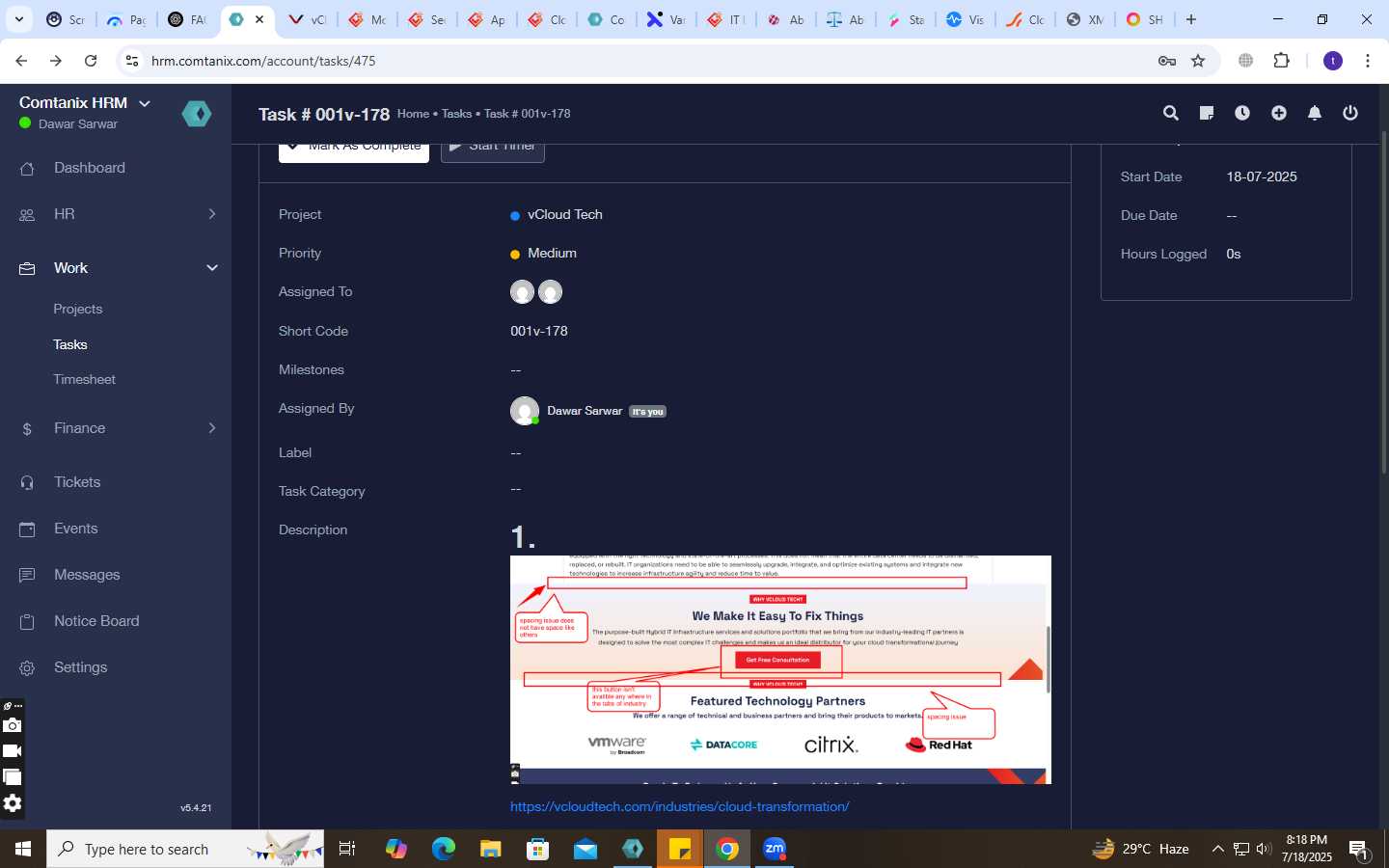Image resolution: width=1389 pixels, height=868 pixels.
Task: Open Task View in the taskbar
Action: (347, 849)
